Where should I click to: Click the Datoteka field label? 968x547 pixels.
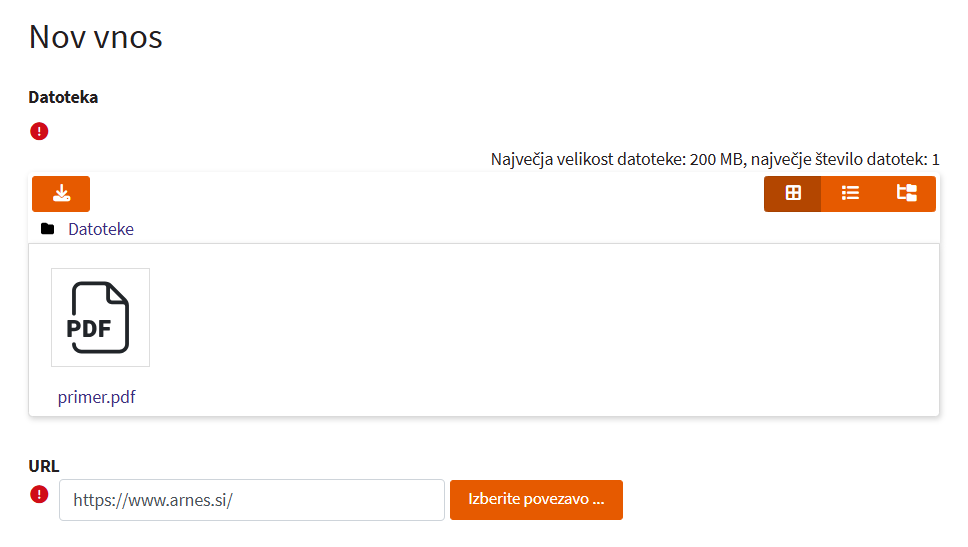pyautogui.click(x=63, y=97)
